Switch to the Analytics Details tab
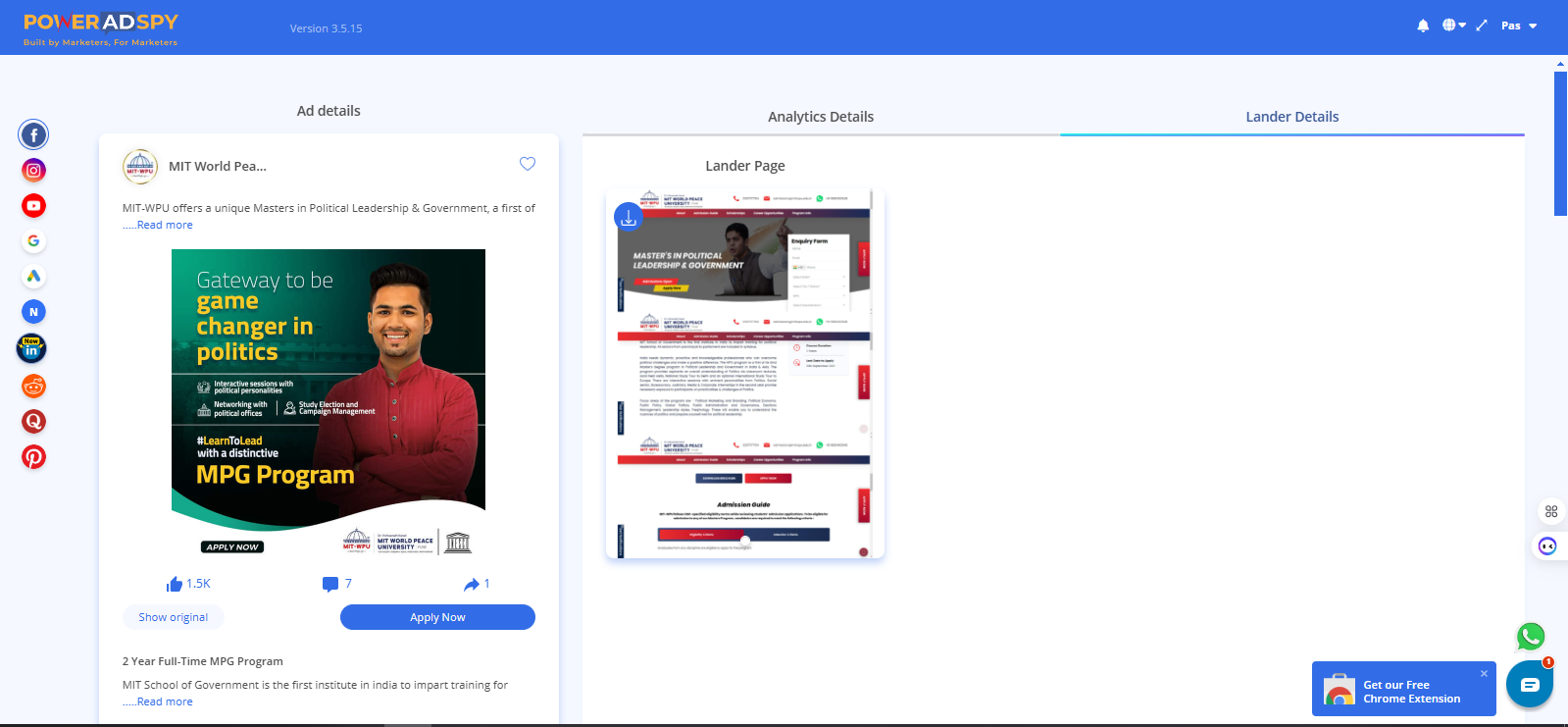Screen dimensions: 1568x727 click(821, 117)
